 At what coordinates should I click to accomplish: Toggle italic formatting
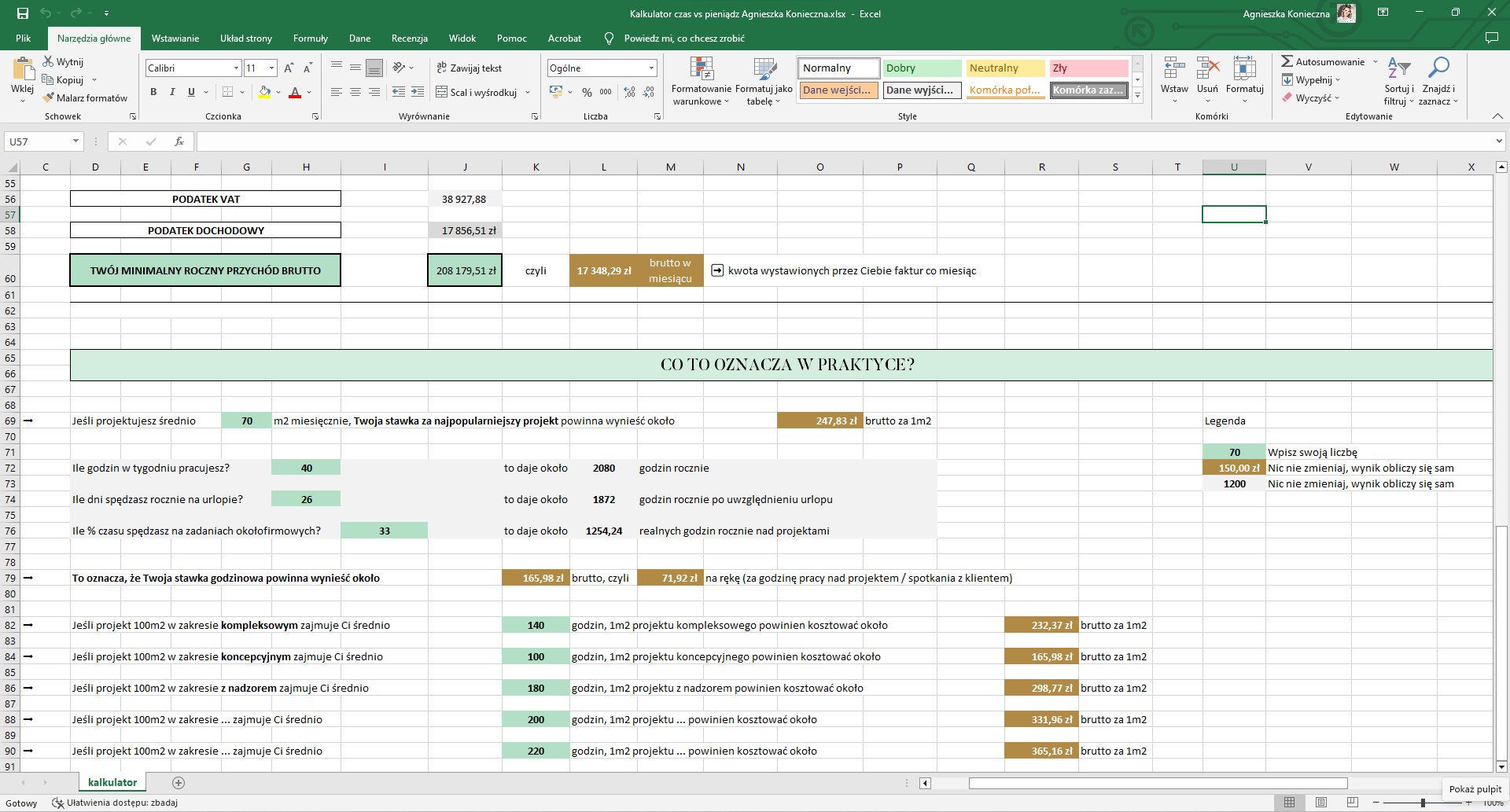(172, 93)
